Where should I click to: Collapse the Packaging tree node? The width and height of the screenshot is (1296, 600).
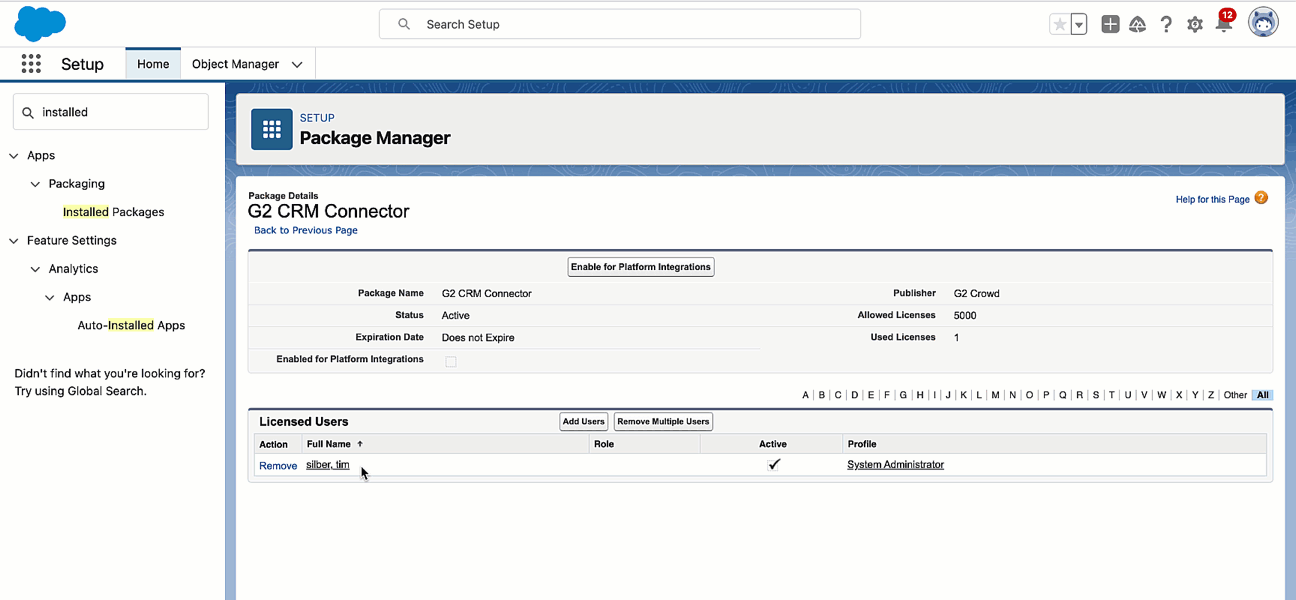point(36,184)
